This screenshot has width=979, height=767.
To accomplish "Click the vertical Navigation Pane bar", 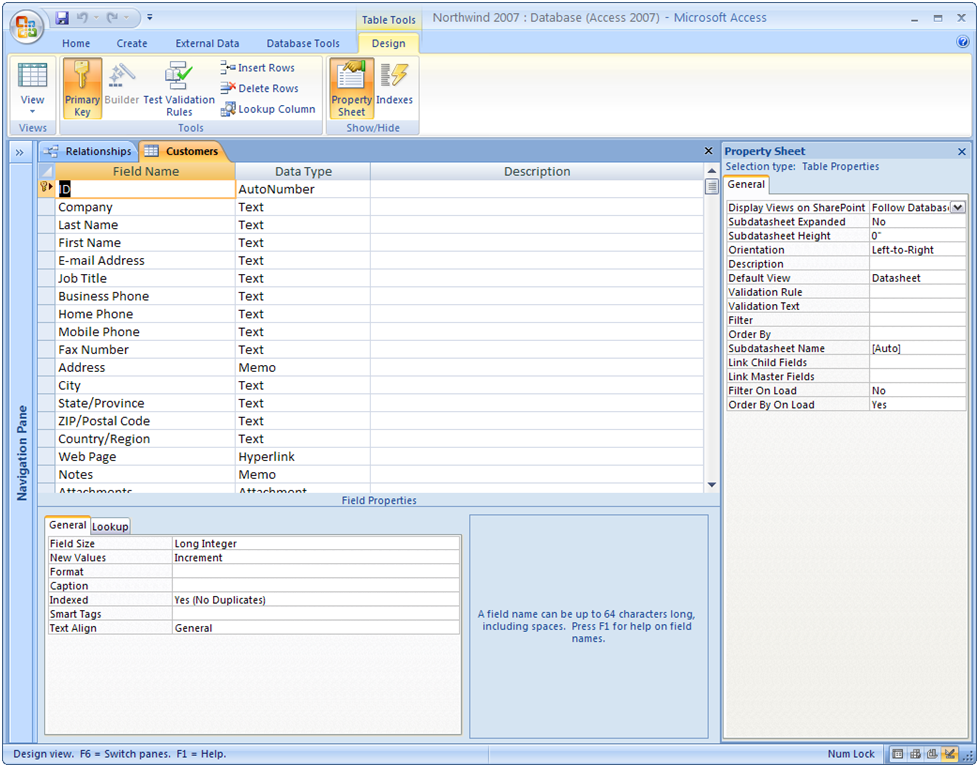I will click(x=21, y=453).
